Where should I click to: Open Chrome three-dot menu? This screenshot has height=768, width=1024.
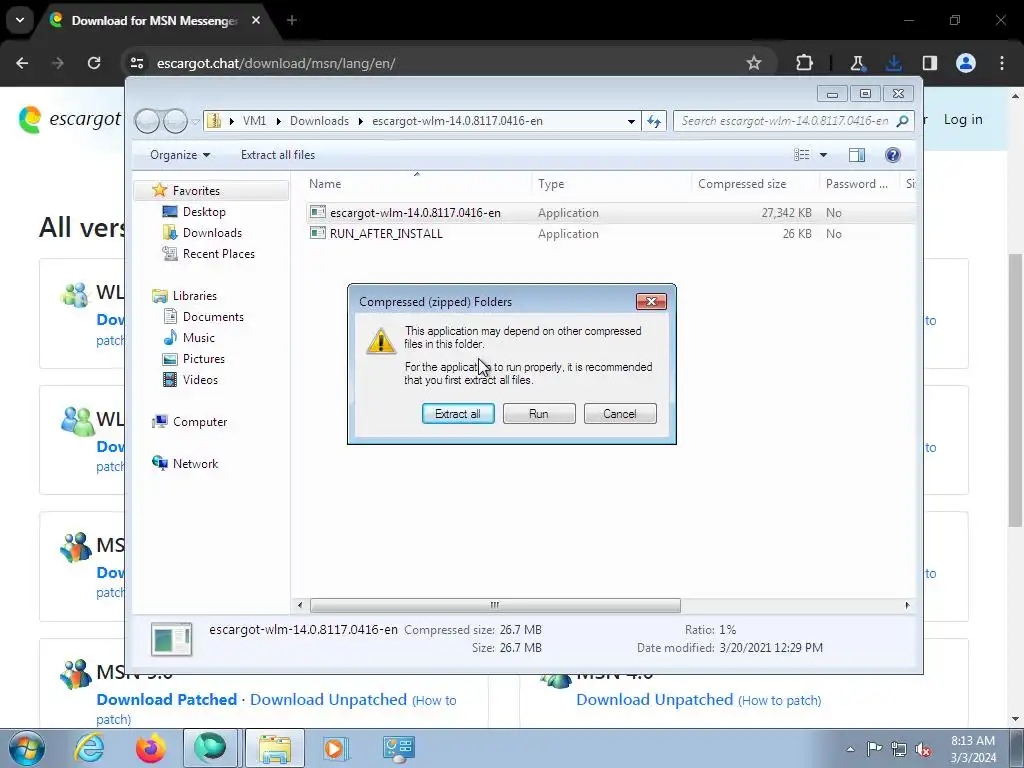tap(1002, 63)
